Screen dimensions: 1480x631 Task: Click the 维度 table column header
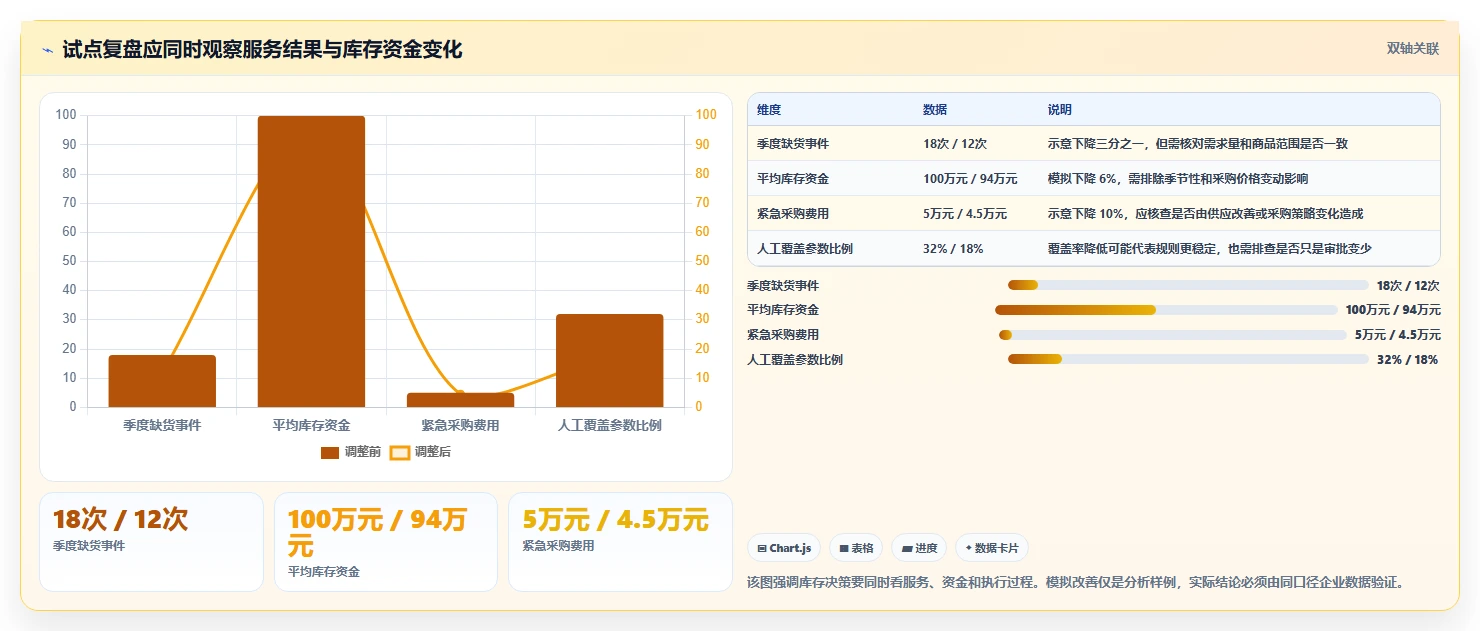[x=769, y=109]
